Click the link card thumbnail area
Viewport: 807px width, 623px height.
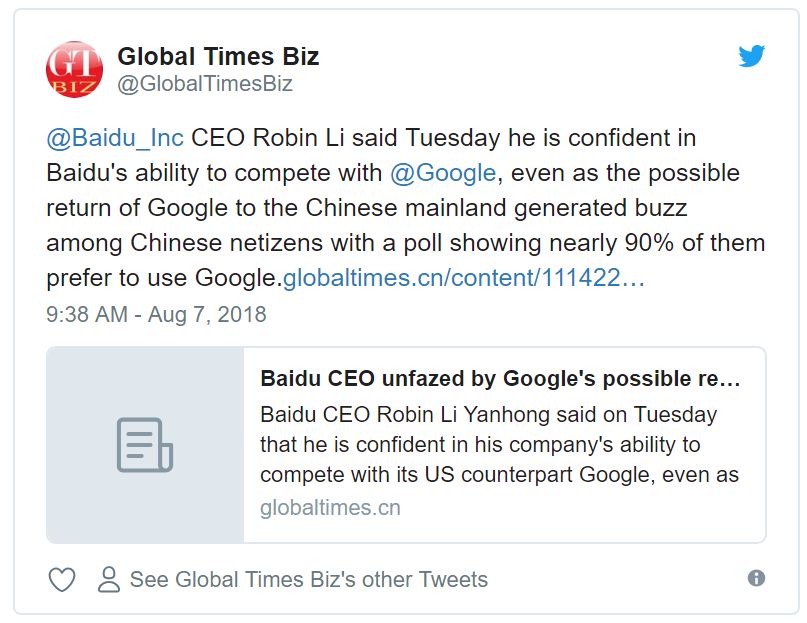point(145,445)
